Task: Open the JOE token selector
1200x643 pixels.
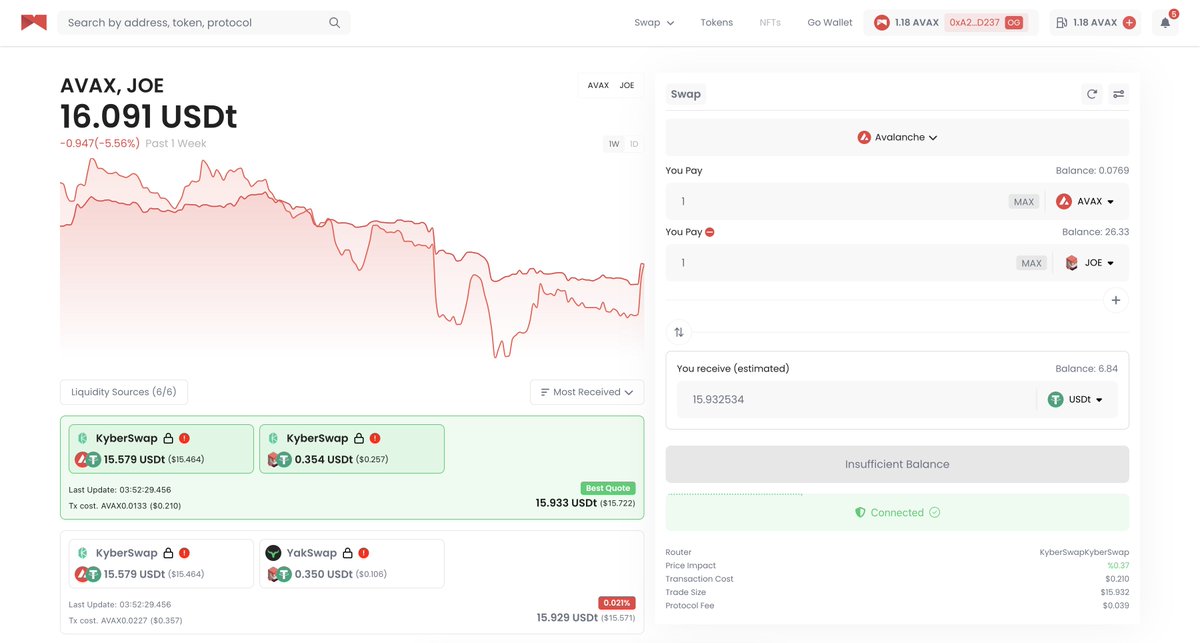Action: click(x=1089, y=263)
